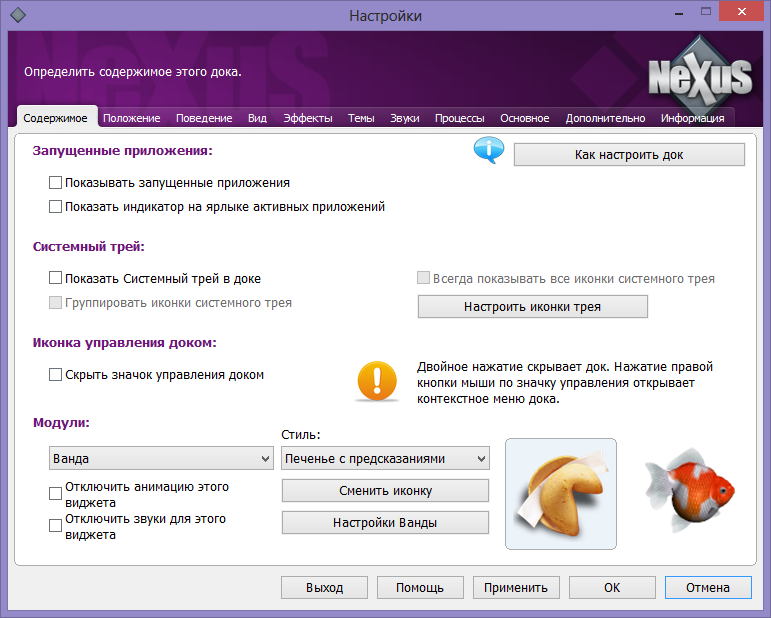This screenshot has height=618, width=771.
Task: Confirm with the OK button
Action: [612, 588]
